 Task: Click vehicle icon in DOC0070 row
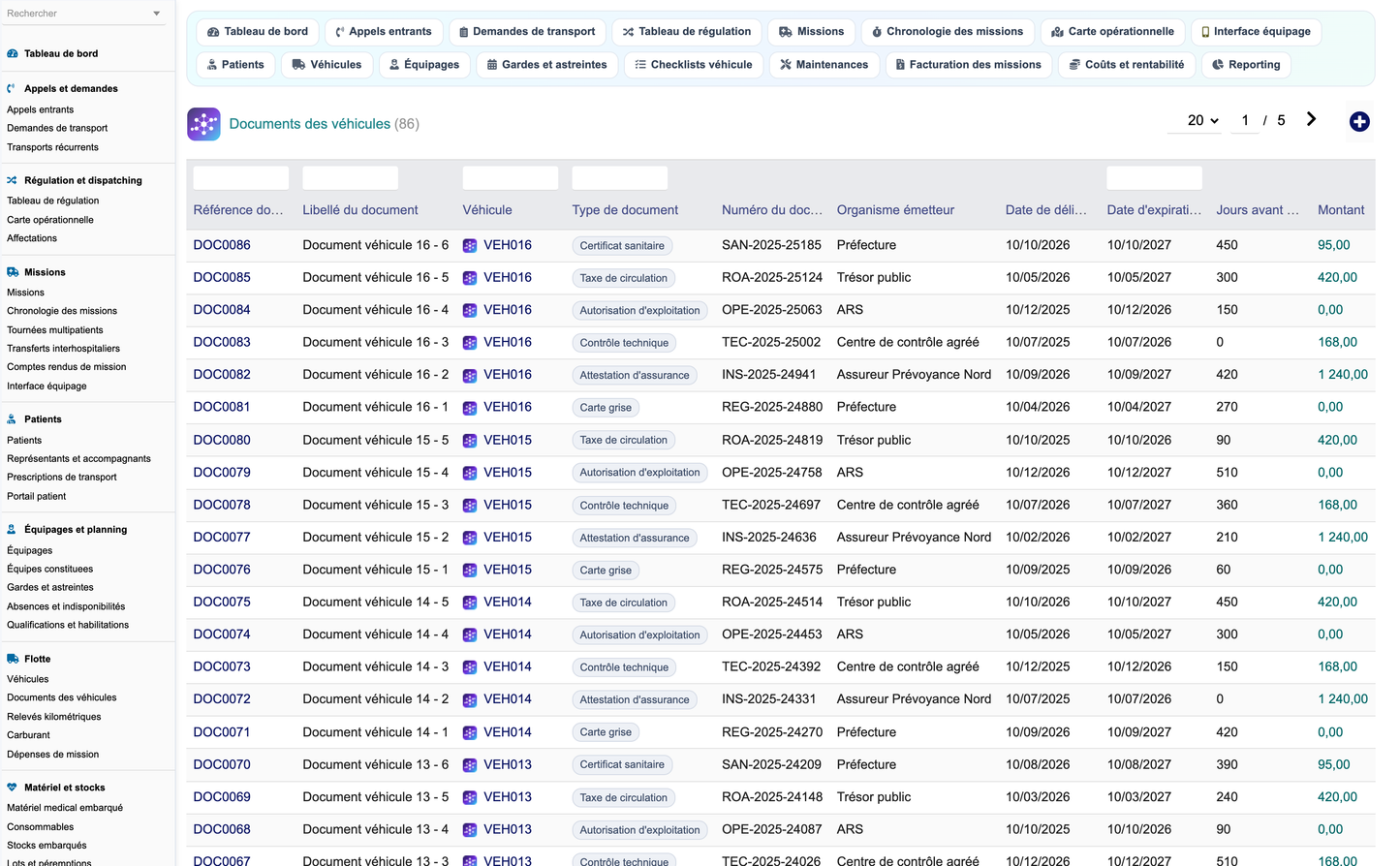pyautogui.click(x=470, y=765)
